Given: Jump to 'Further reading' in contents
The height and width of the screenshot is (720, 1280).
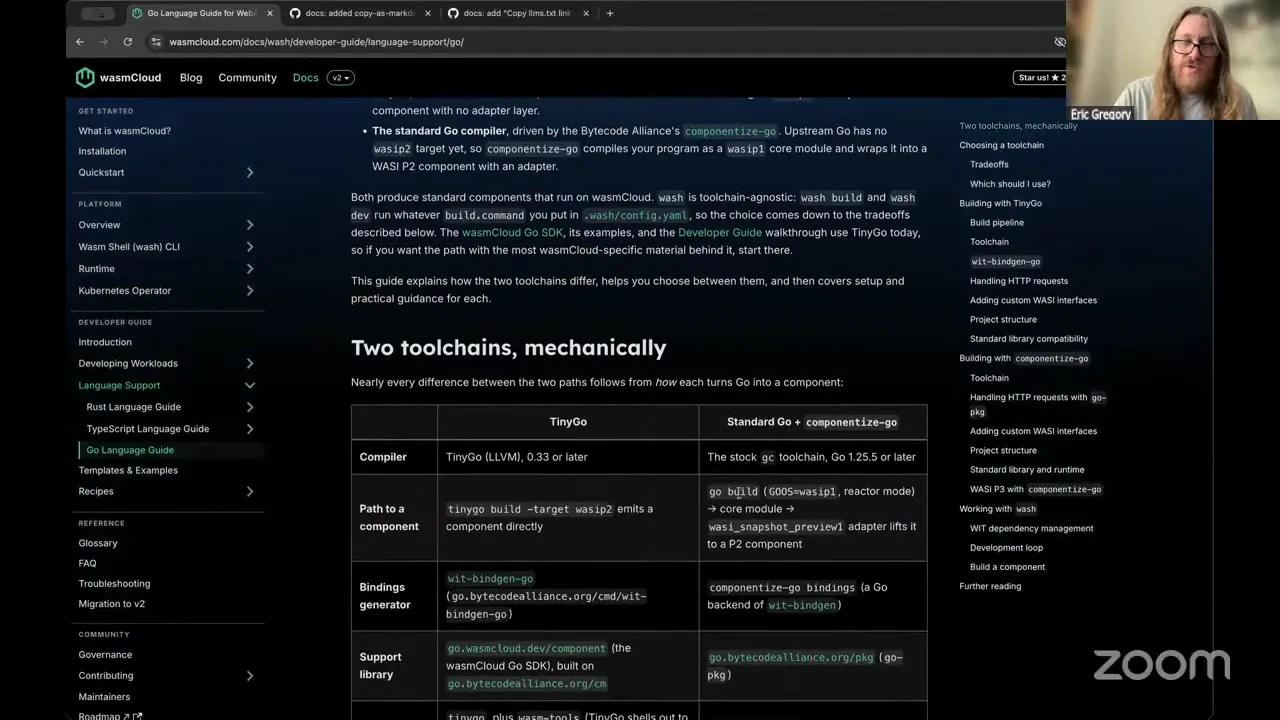Looking at the screenshot, I should tap(990, 587).
